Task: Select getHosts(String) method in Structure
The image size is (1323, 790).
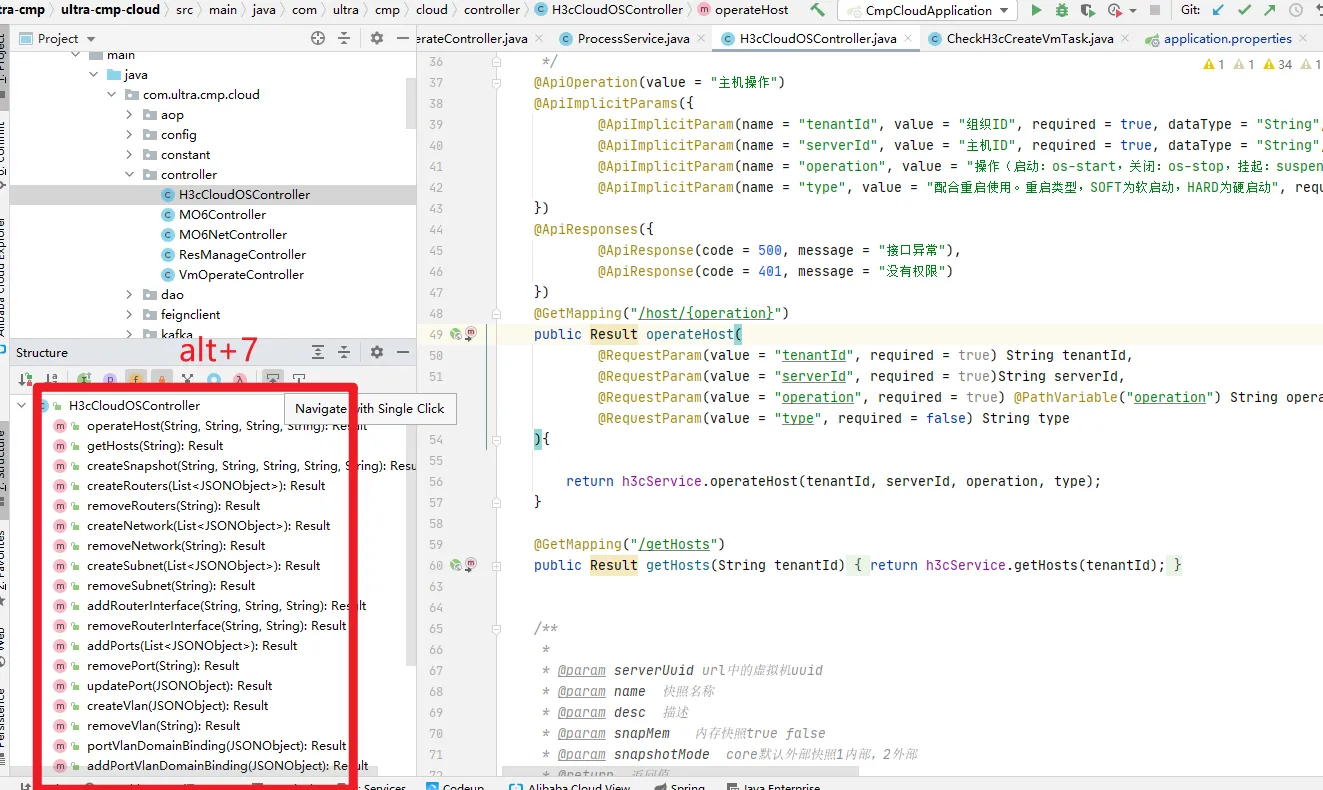Action: pyautogui.click(x=155, y=445)
